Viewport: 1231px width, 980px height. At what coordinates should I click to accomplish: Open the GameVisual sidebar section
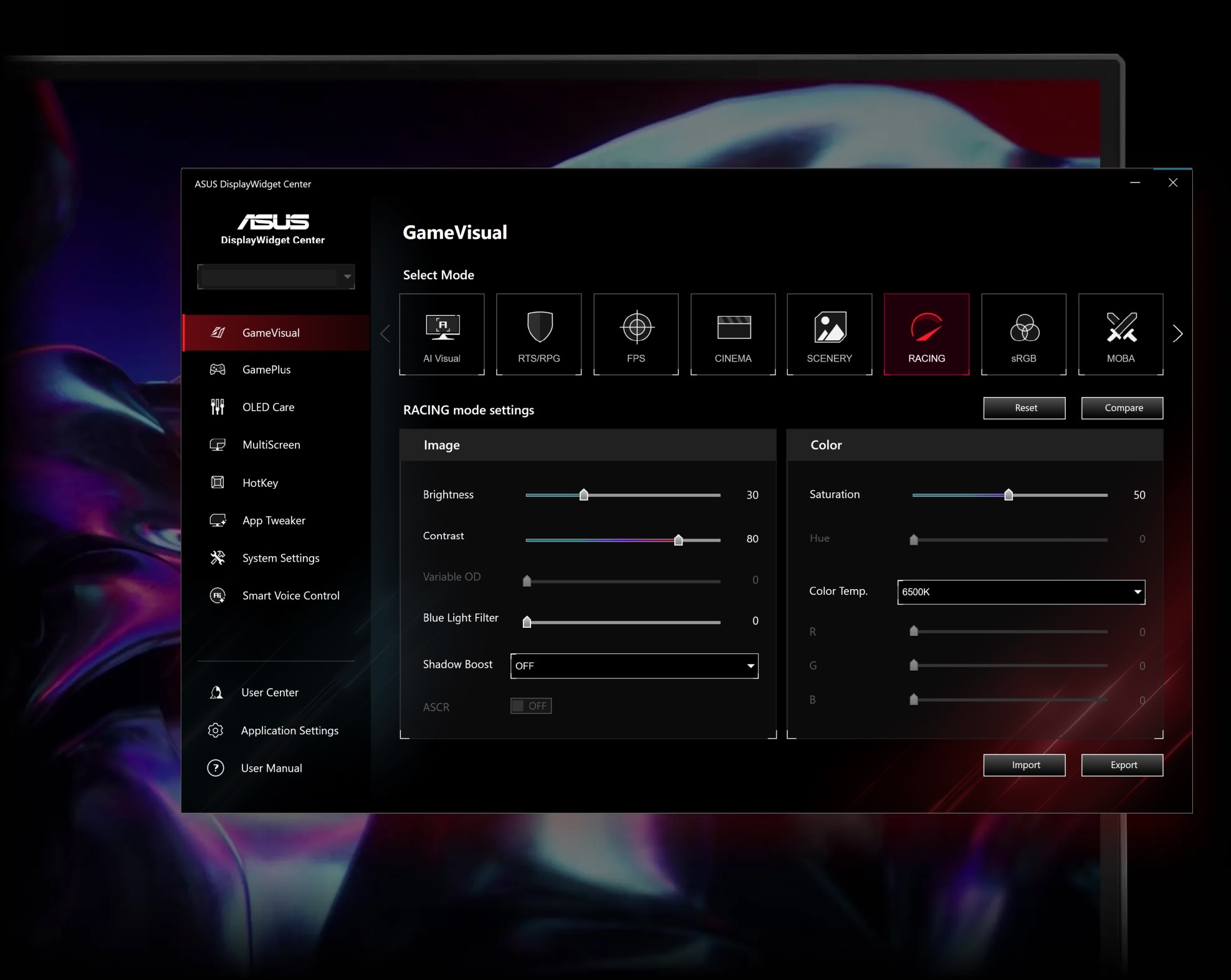pos(276,333)
